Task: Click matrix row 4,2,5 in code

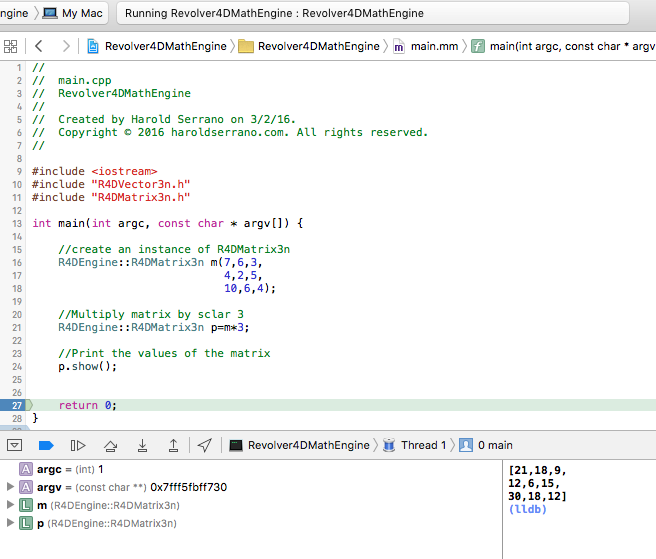Action: click(243, 276)
